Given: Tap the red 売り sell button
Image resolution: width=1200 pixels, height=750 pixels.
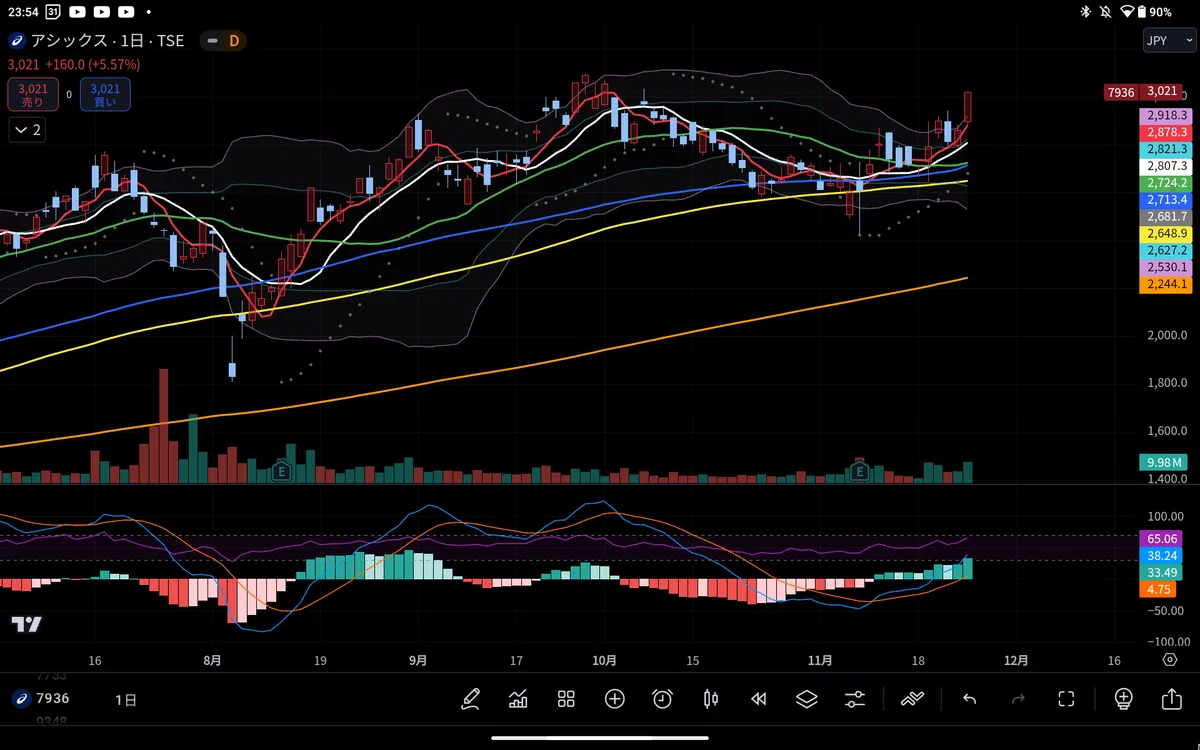Looking at the screenshot, I should [x=33, y=95].
